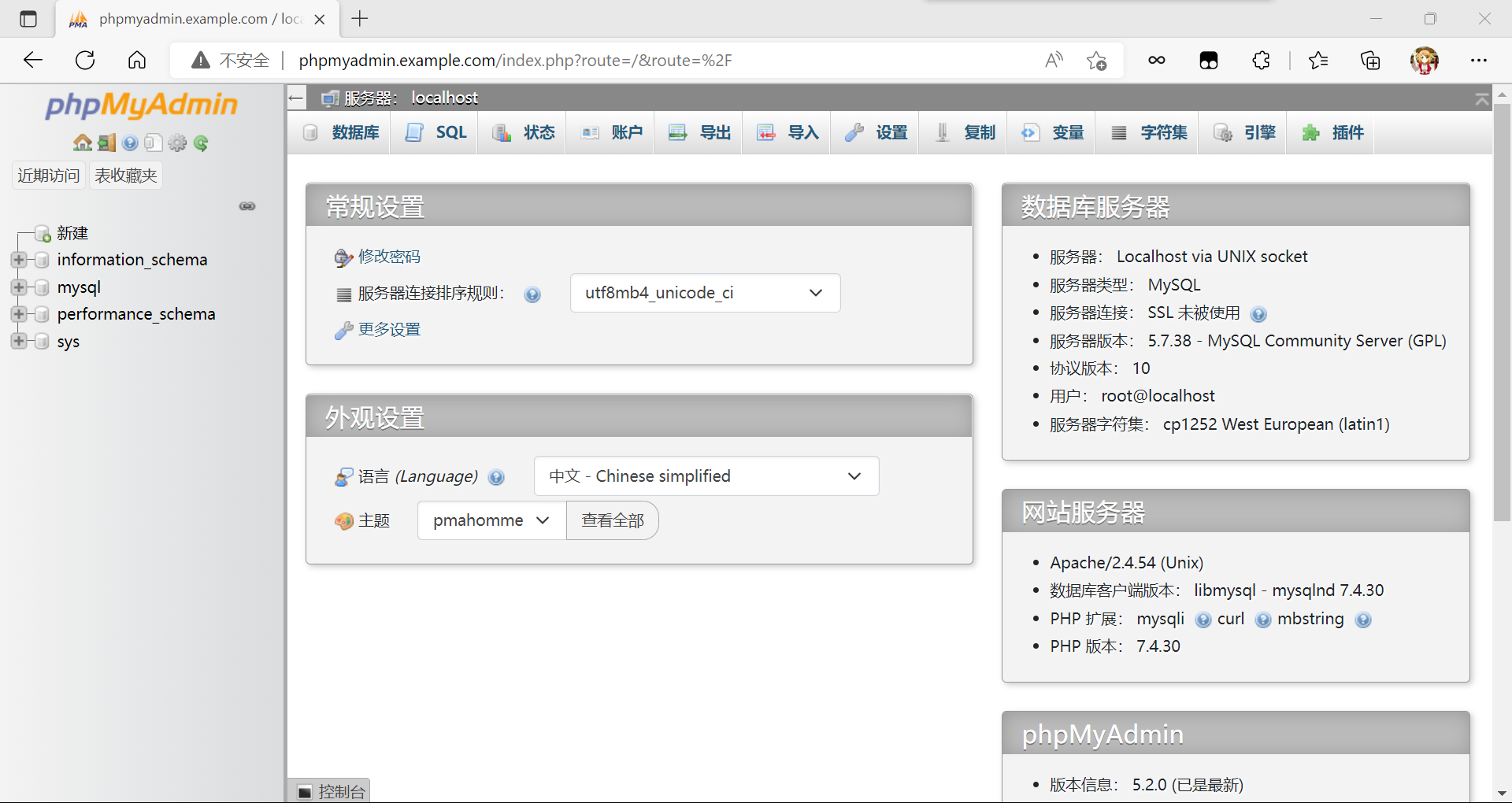
Task: Open the utf8mb4_unicode_ci collation dropdown
Action: coord(705,293)
